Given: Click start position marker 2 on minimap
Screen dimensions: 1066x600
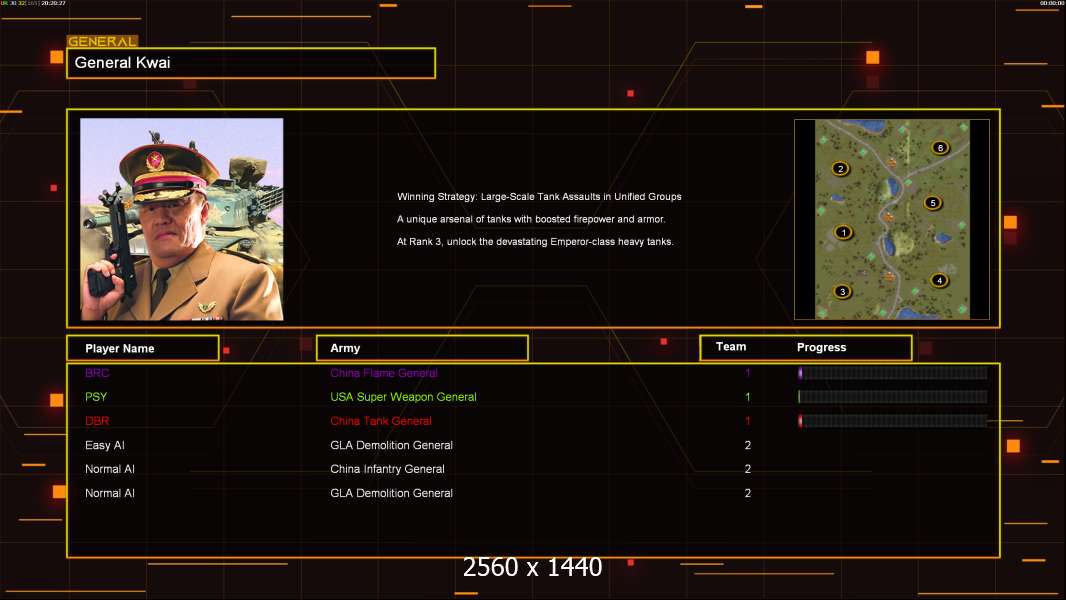Looking at the screenshot, I should [840, 169].
